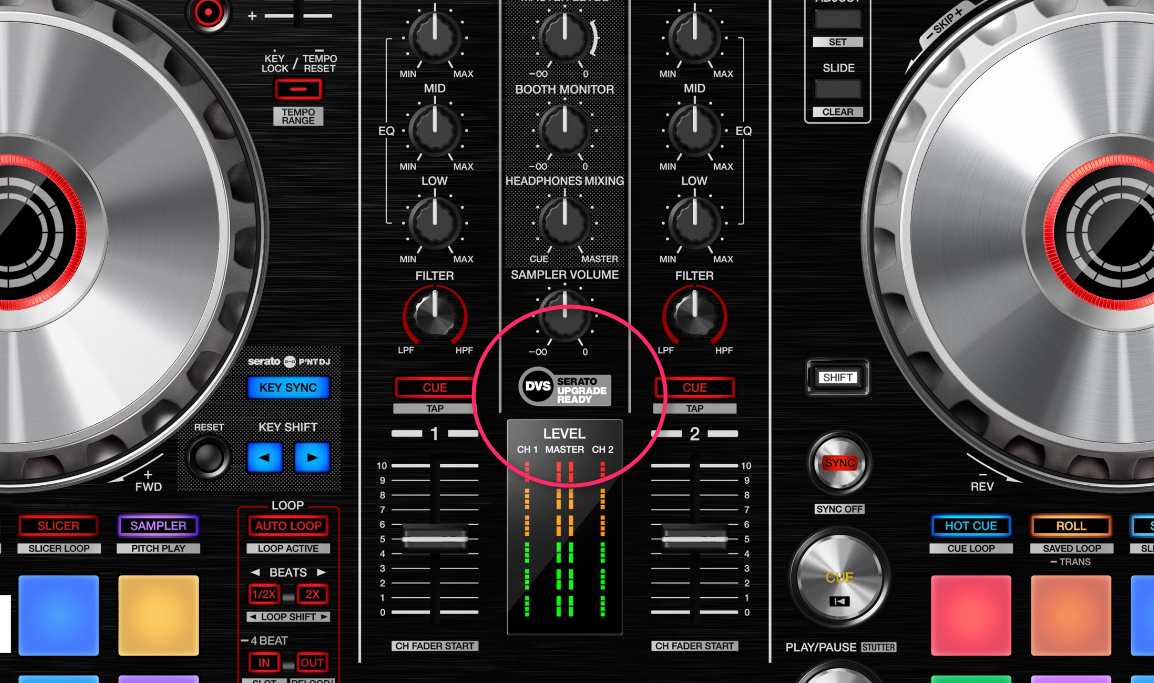This screenshot has height=683, width=1154.
Task: Click the BEATS right arrow
Action: click(x=323, y=571)
